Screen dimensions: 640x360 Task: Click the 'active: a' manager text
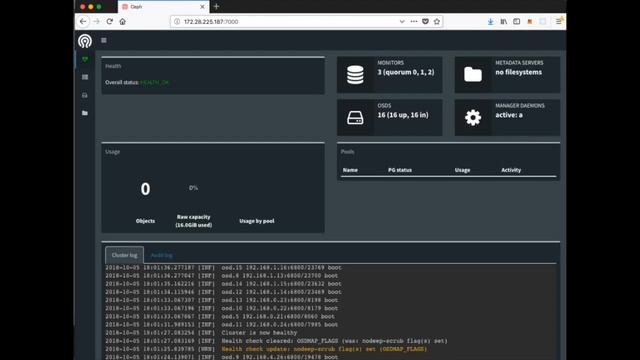point(509,115)
